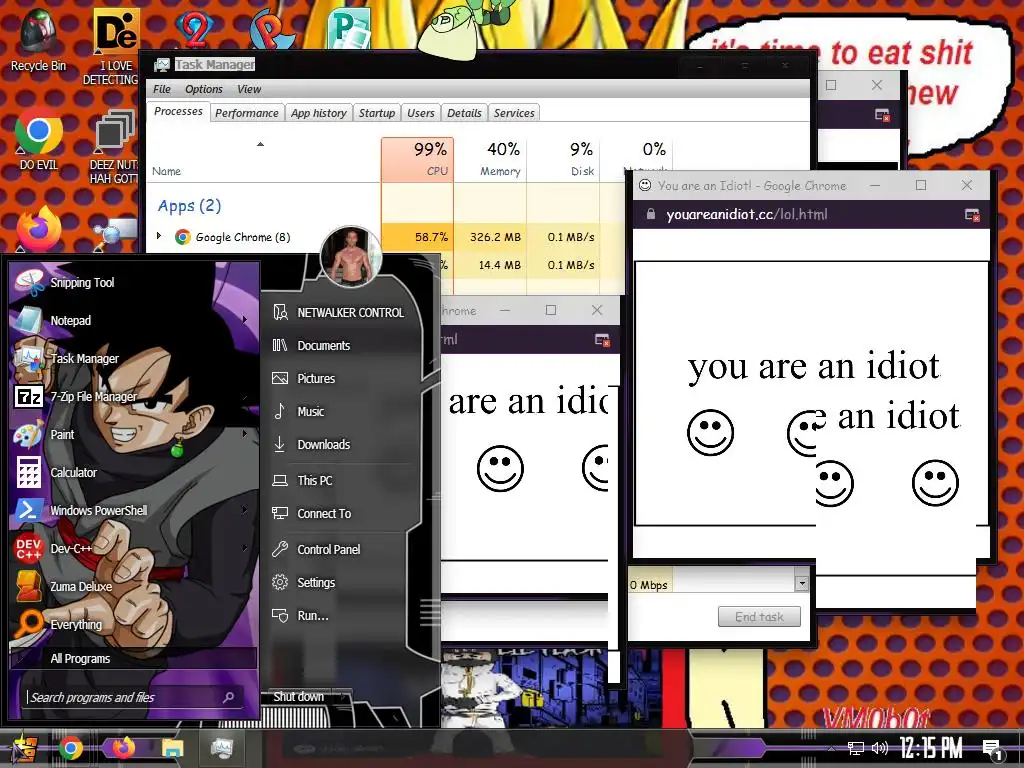Viewport: 1024px width, 768px height.
Task: Open Music from Start menu
Action: tap(299, 411)
